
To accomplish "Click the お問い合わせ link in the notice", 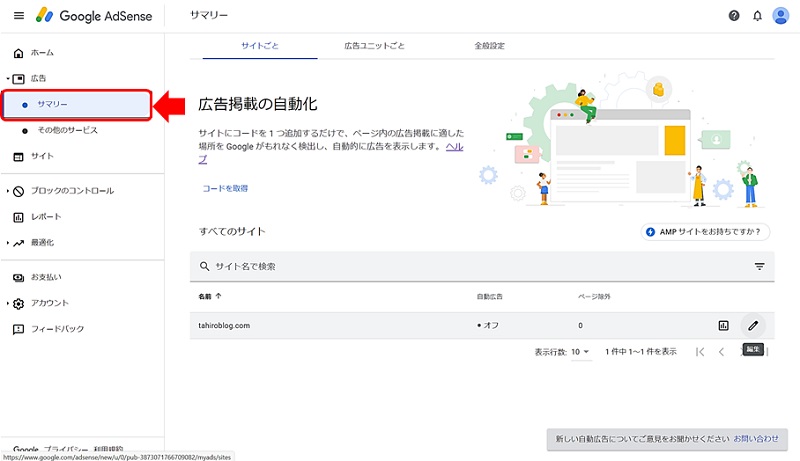I will [756, 439].
